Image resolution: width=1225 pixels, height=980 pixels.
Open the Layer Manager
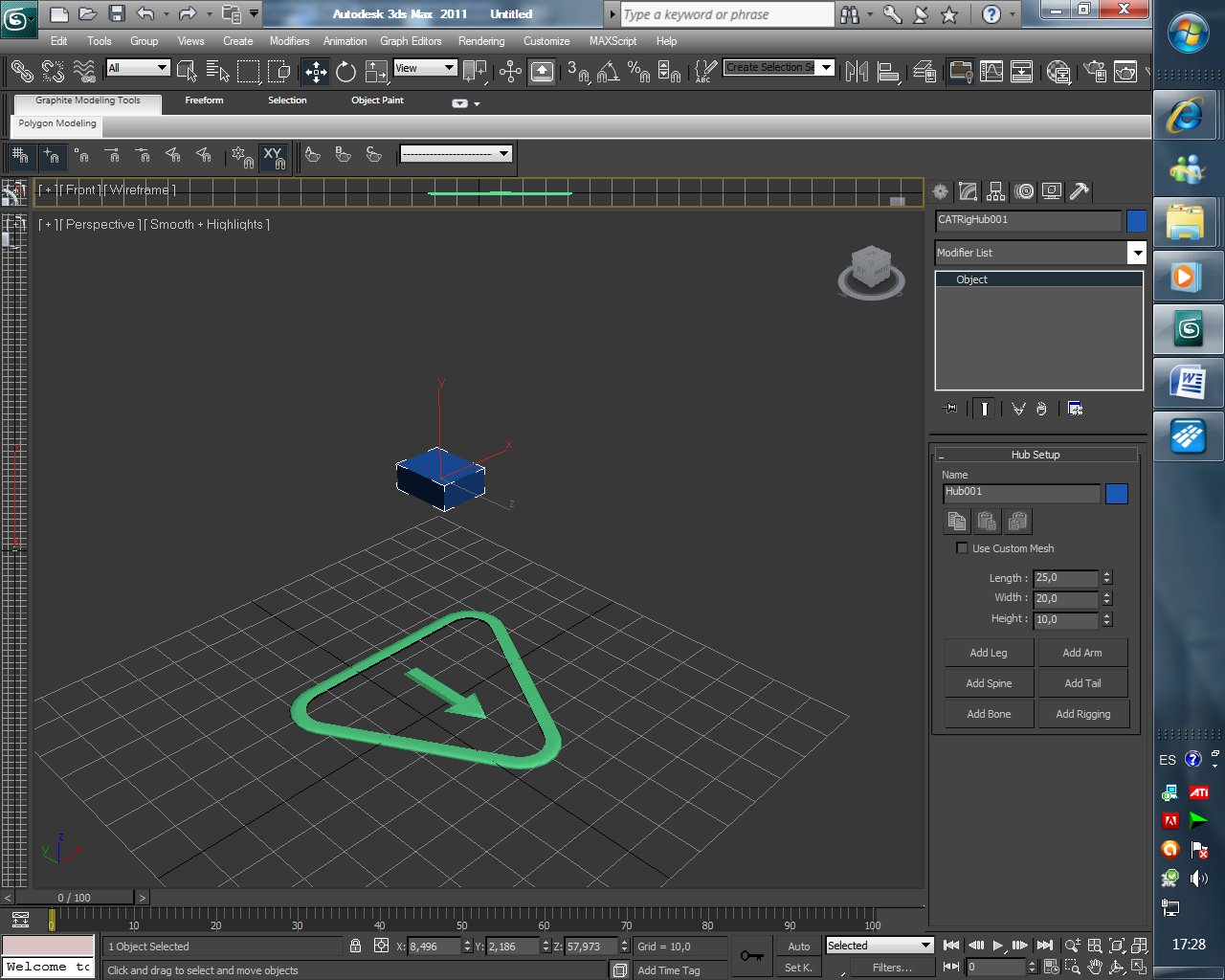(925, 72)
